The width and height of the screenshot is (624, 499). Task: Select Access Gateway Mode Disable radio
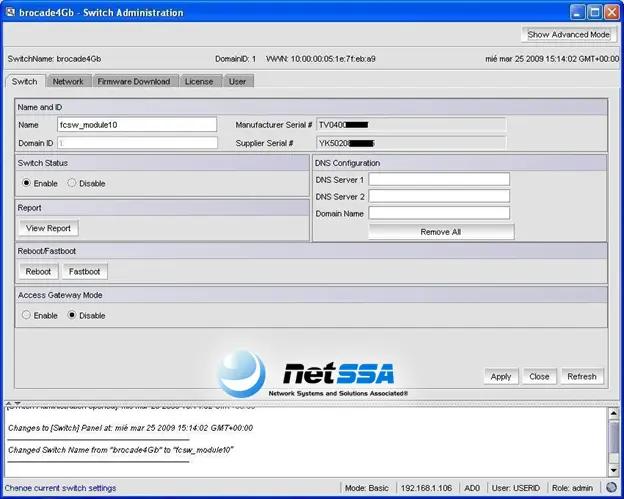tap(72, 315)
